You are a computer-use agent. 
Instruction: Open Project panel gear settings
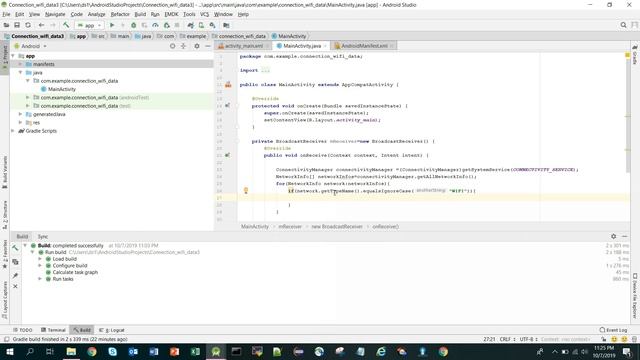click(197, 46)
